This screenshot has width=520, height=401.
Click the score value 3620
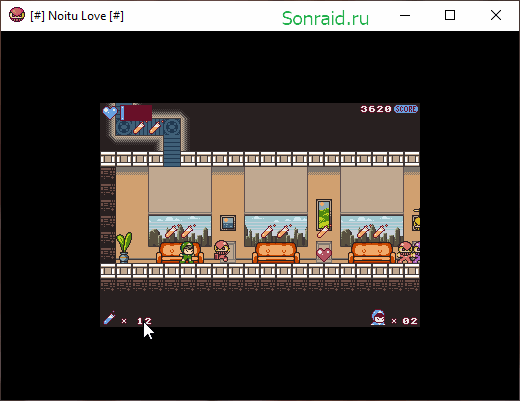click(376, 109)
